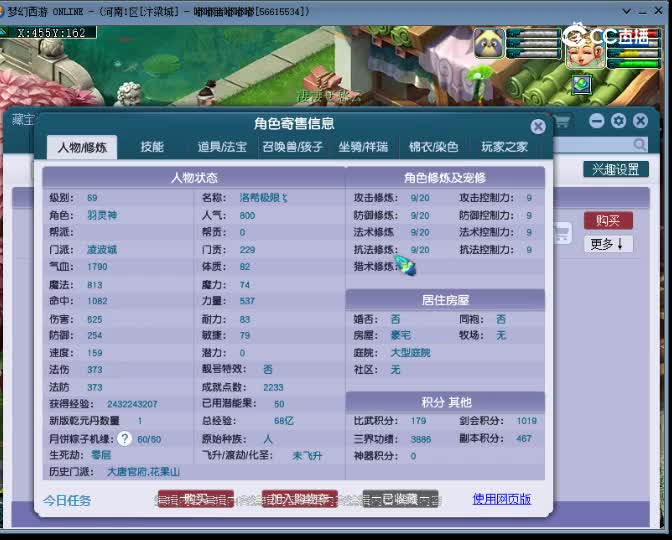Click the 总经验 value 68亿
The height and width of the screenshot is (540, 672).
[x=284, y=421]
